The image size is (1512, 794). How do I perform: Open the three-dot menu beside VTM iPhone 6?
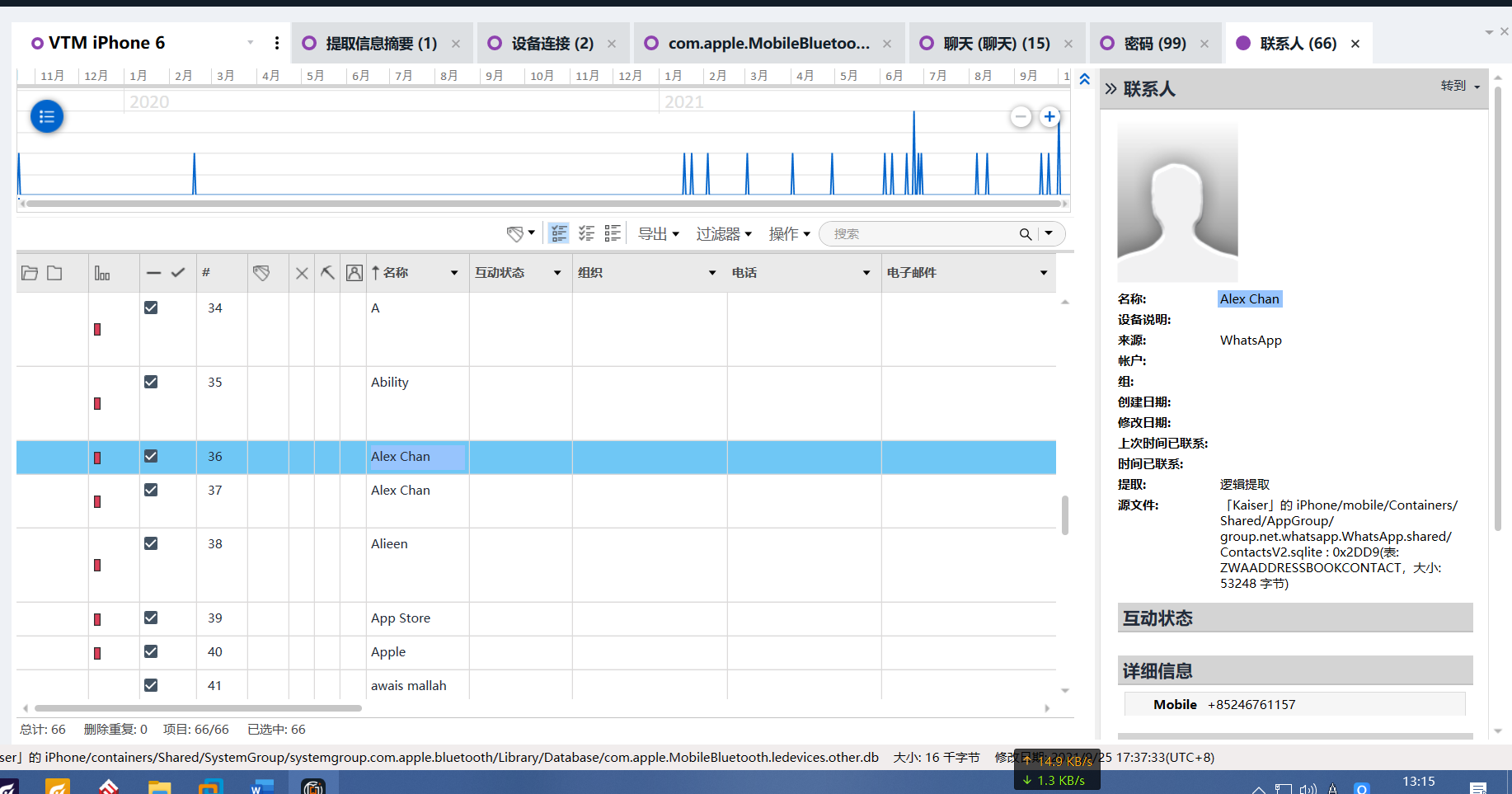[277, 43]
